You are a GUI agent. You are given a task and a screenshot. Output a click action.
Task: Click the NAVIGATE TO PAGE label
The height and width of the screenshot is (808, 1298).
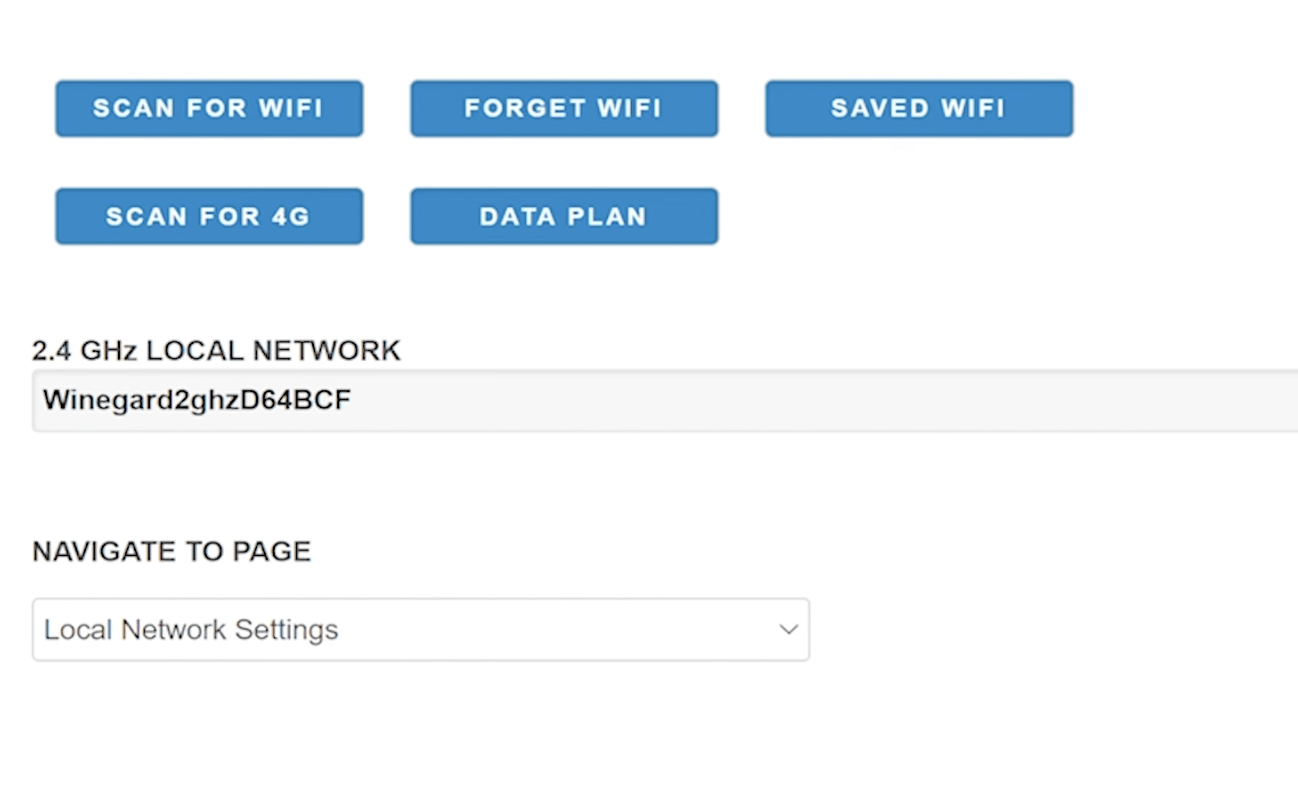[x=171, y=552]
